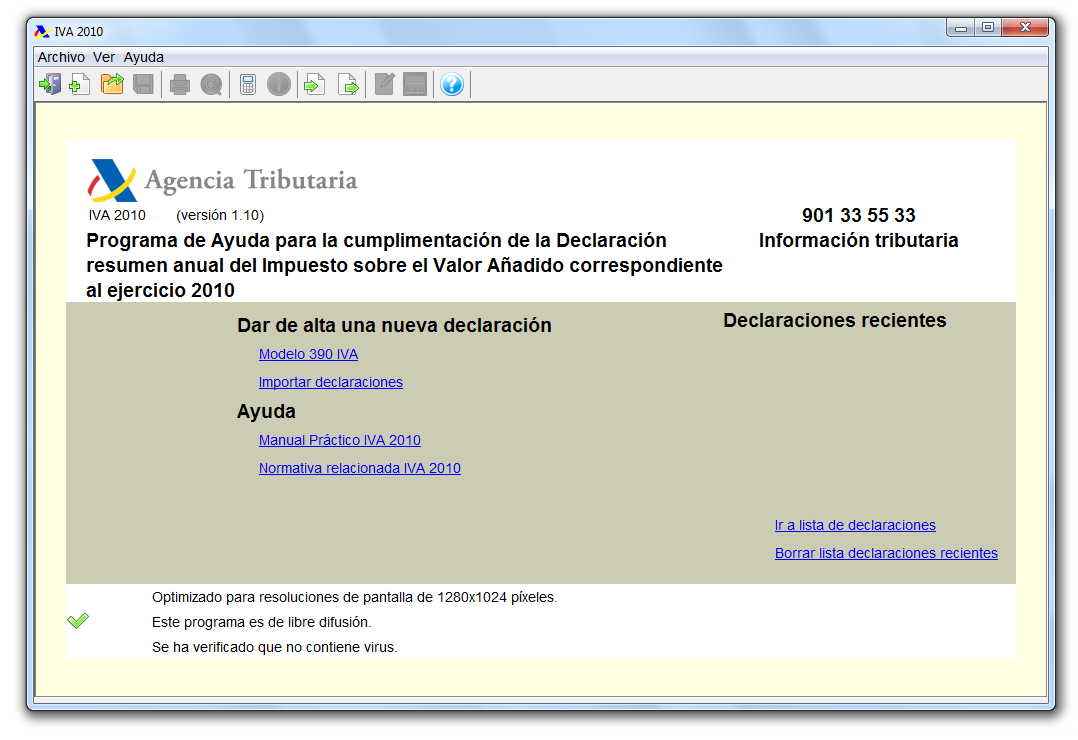The width and height of the screenshot is (1078, 740).
Task: Open help with the blue question mark icon
Action: tap(452, 85)
